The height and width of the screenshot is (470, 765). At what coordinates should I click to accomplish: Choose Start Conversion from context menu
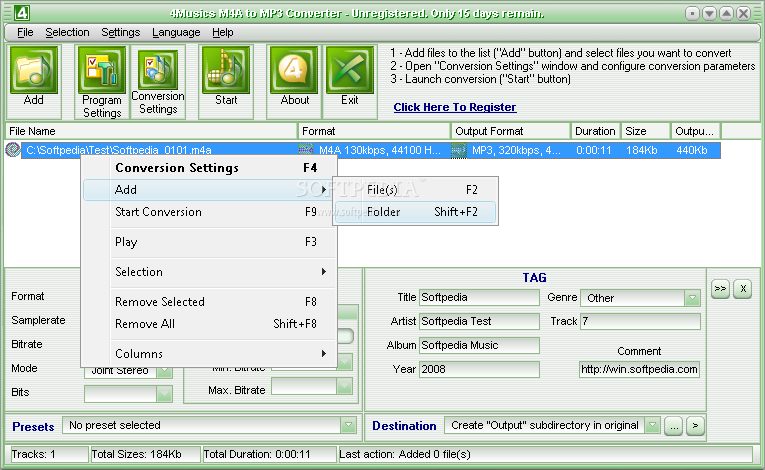point(210,212)
